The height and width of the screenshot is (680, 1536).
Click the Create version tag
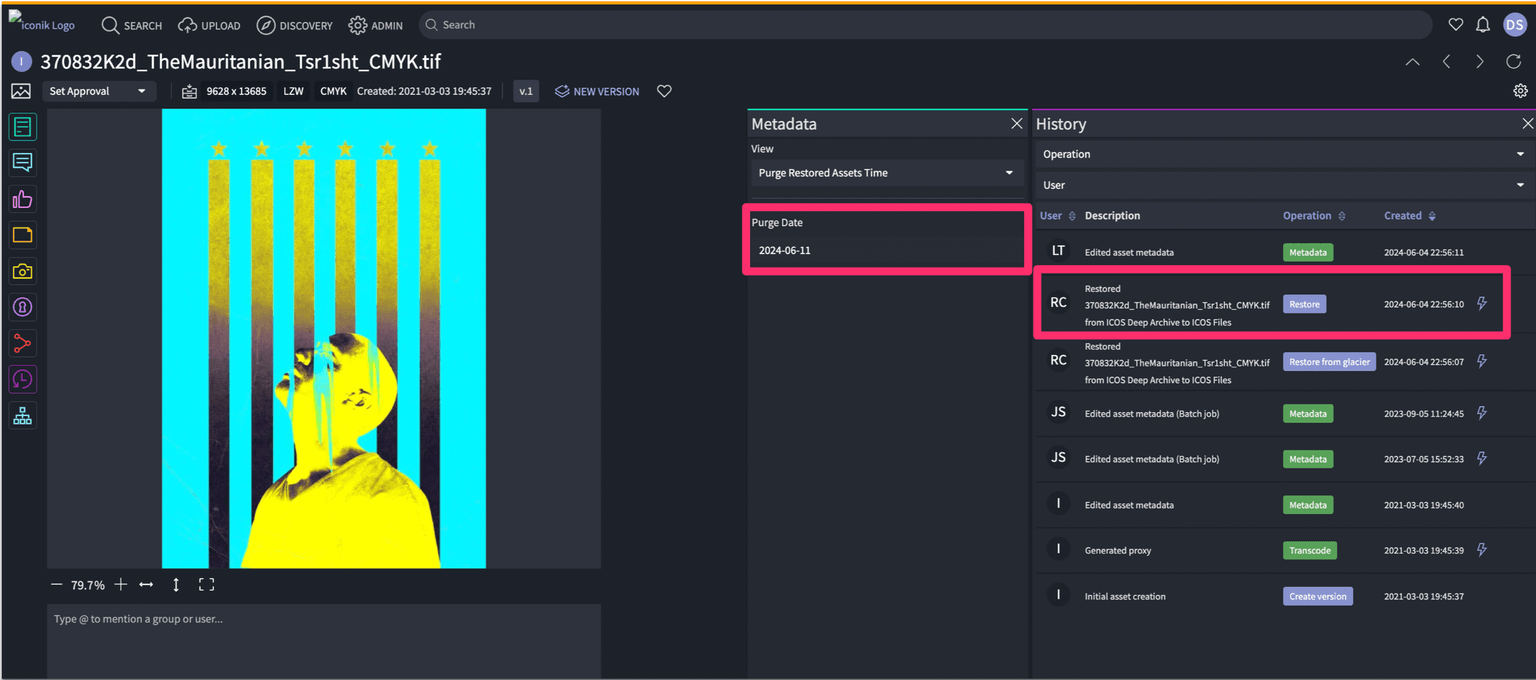pyautogui.click(x=1317, y=596)
